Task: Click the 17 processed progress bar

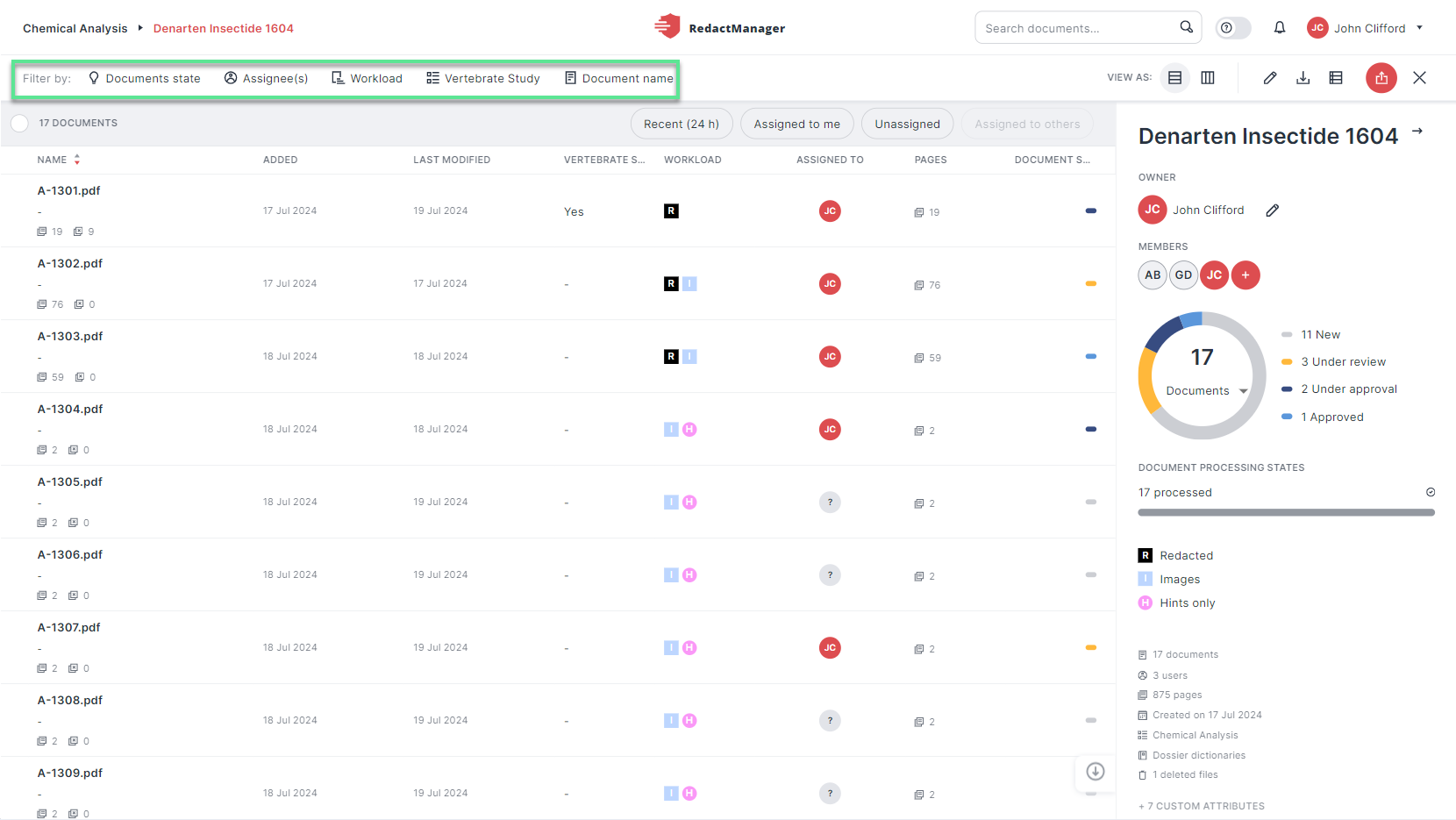Action: tap(1286, 512)
